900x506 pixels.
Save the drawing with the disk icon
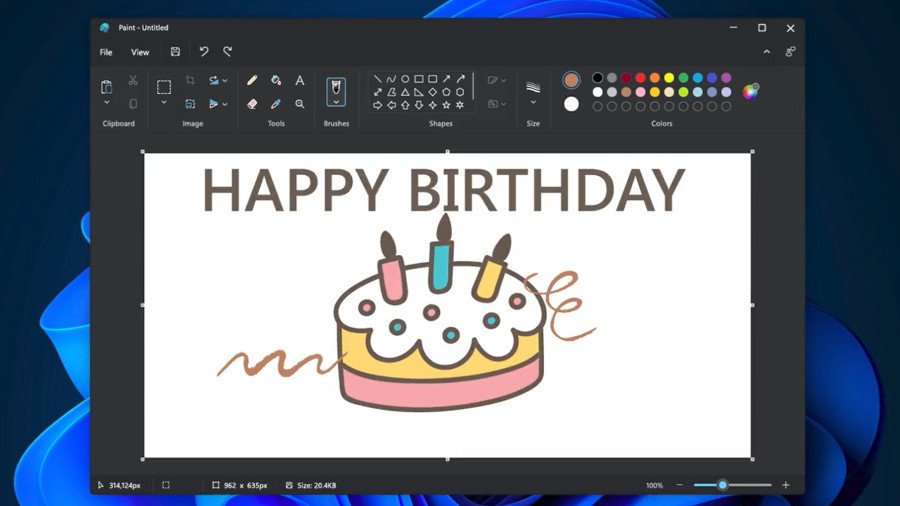coord(175,52)
